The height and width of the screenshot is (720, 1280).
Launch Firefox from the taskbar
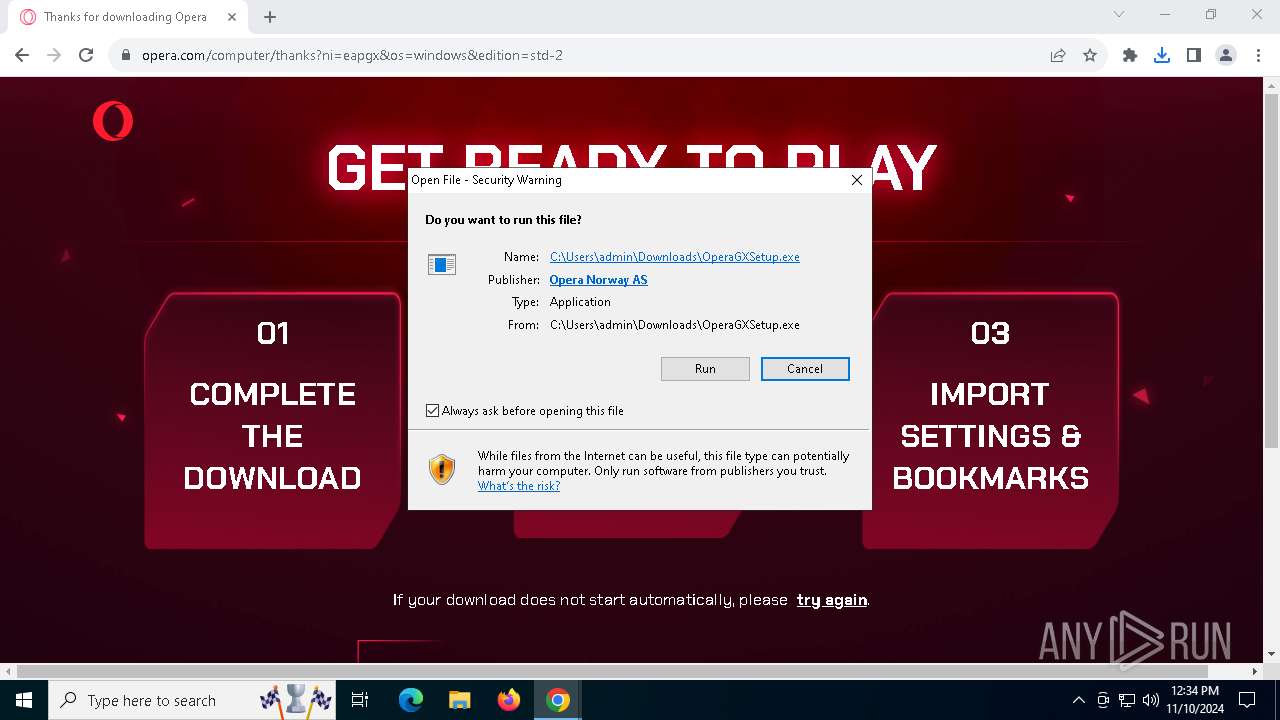pyautogui.click(x=509, y=700)
